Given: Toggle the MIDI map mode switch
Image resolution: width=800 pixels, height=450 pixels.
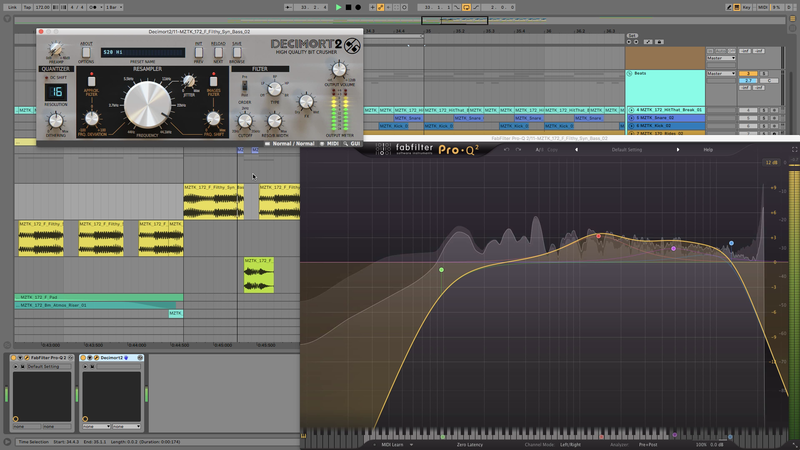Looking at the screenshot, I should [762, 7].
